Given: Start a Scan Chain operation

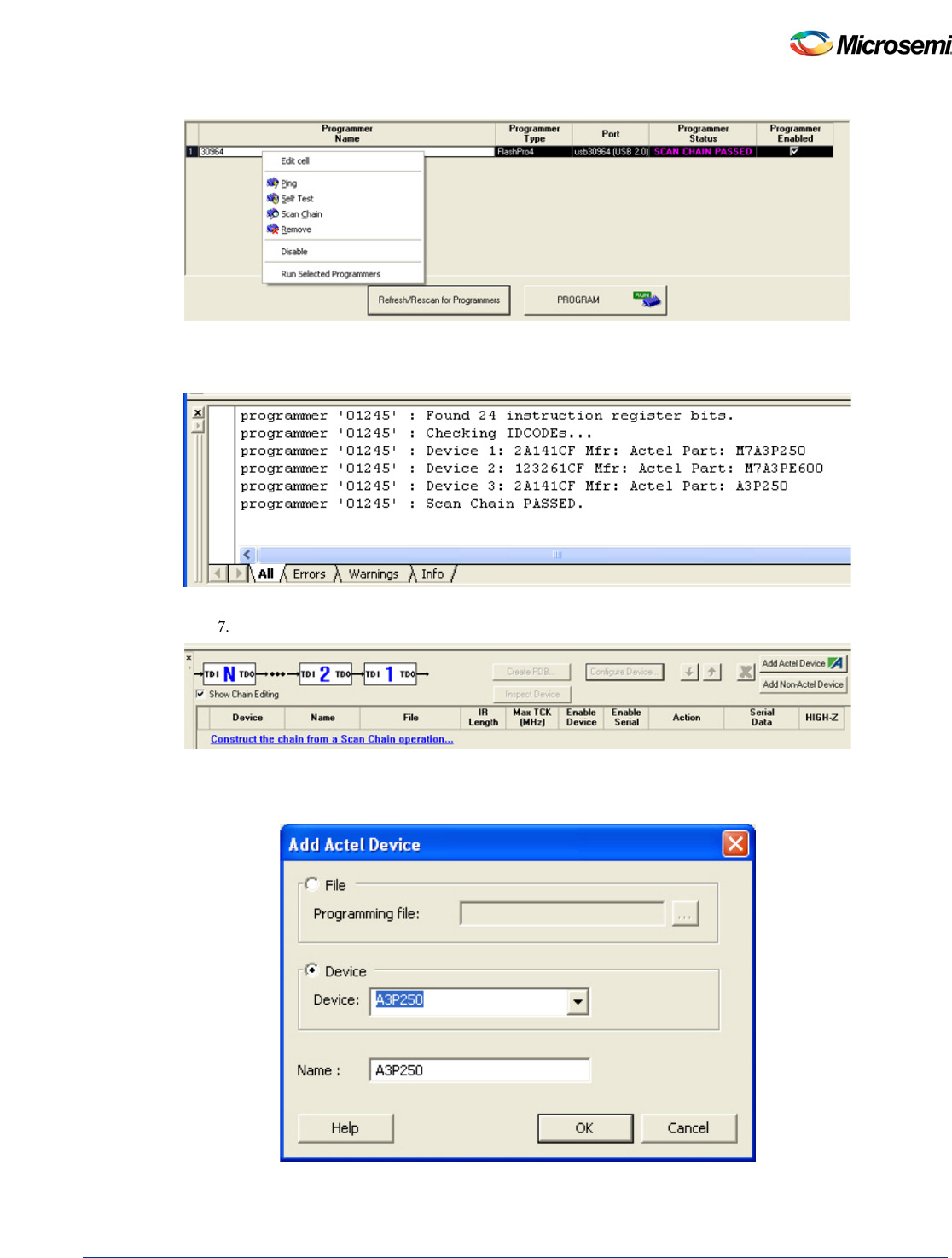Looking at the screenshot, I should pos(303,214).
